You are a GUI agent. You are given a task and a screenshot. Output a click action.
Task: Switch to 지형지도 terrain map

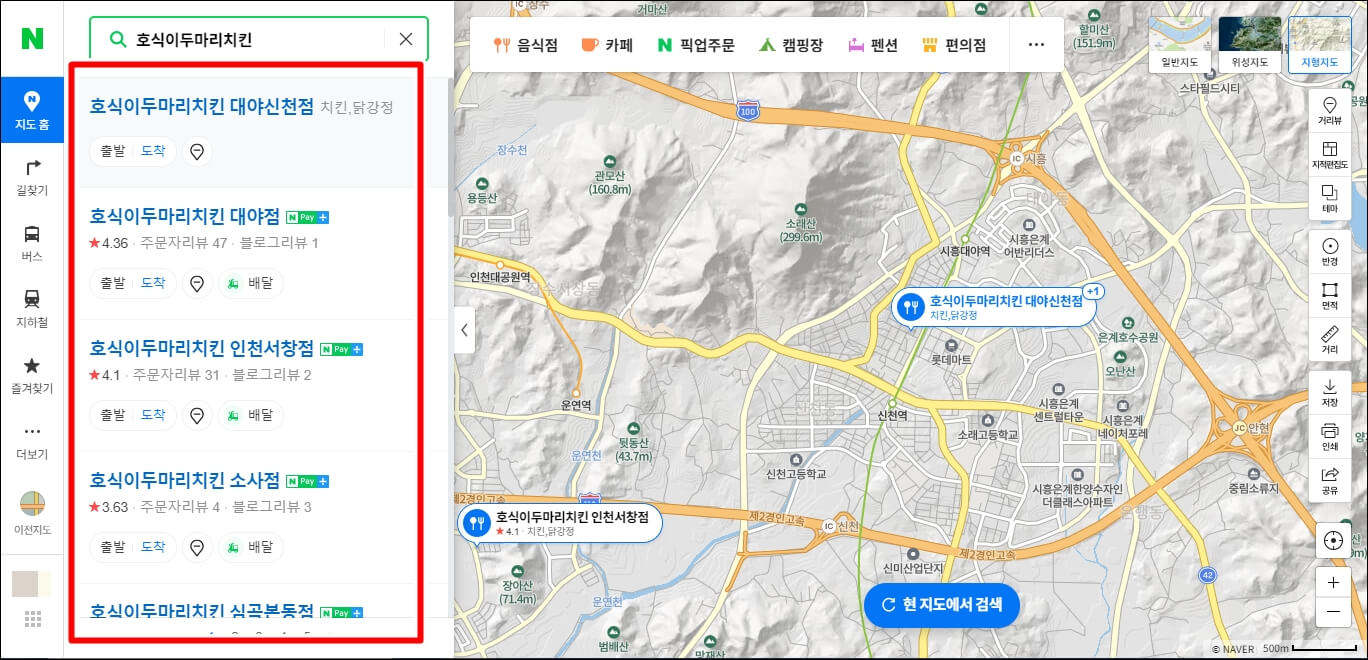point(1319,47)
